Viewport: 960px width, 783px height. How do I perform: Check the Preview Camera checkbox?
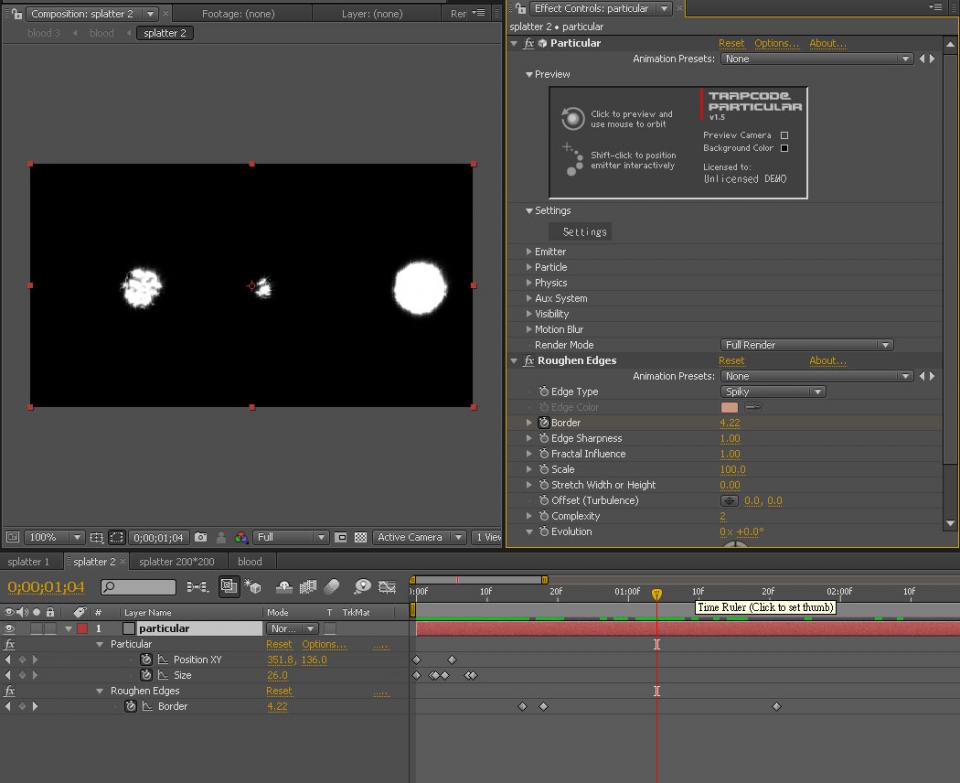click(784, 135)
